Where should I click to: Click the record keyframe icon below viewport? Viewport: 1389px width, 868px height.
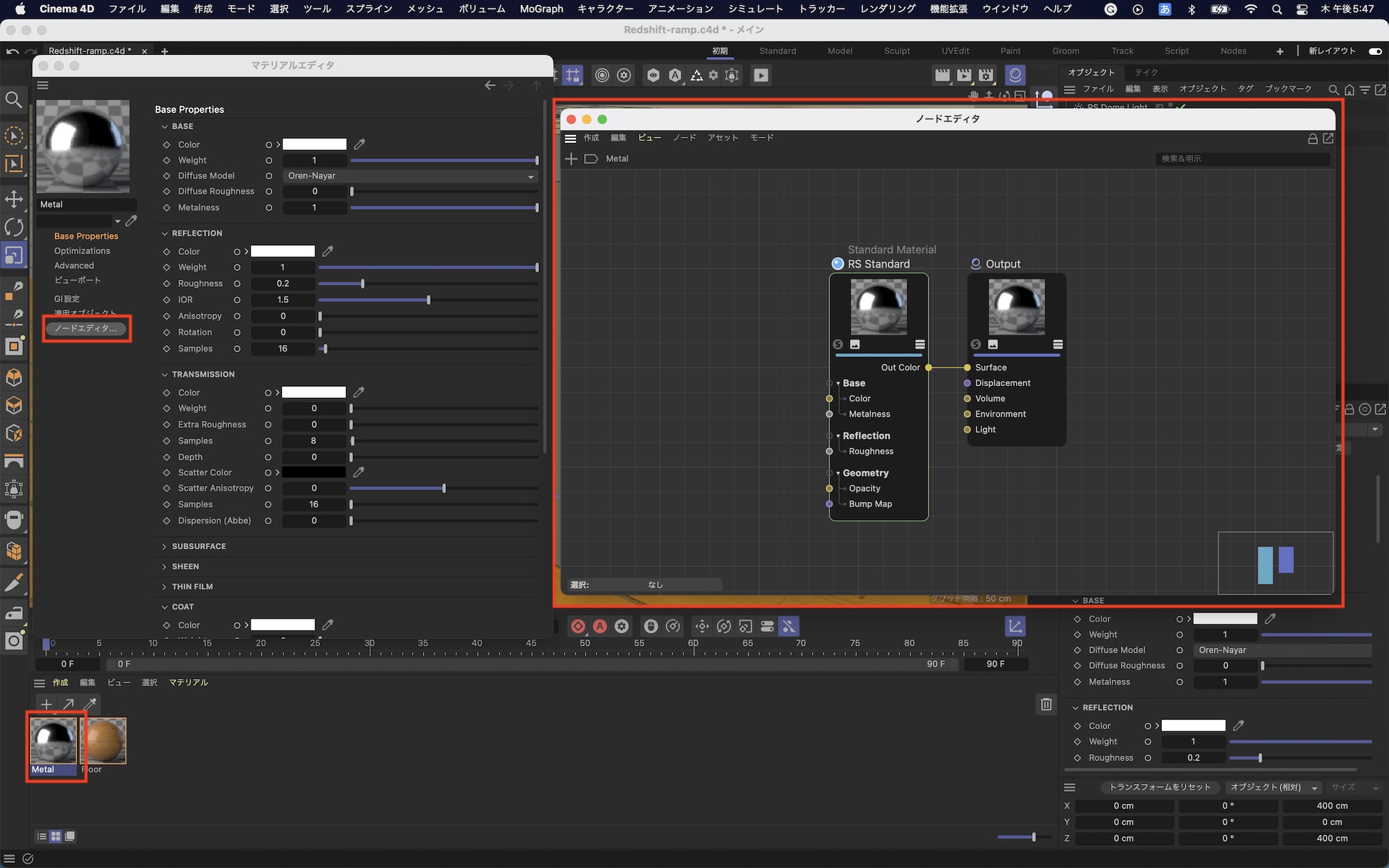pyautogui.click(x=578, y=626)
